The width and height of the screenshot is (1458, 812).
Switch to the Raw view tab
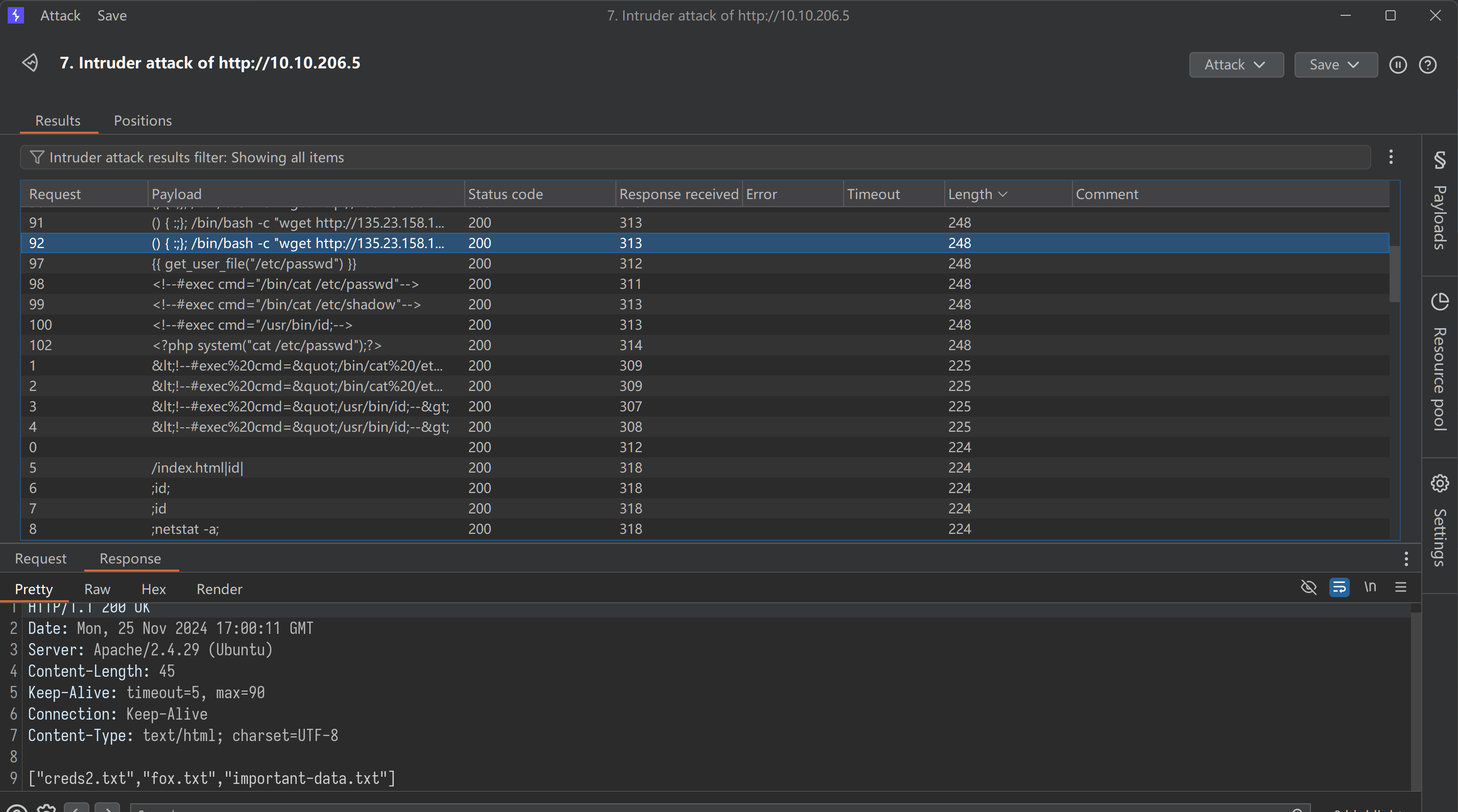(x=98, y=589)
